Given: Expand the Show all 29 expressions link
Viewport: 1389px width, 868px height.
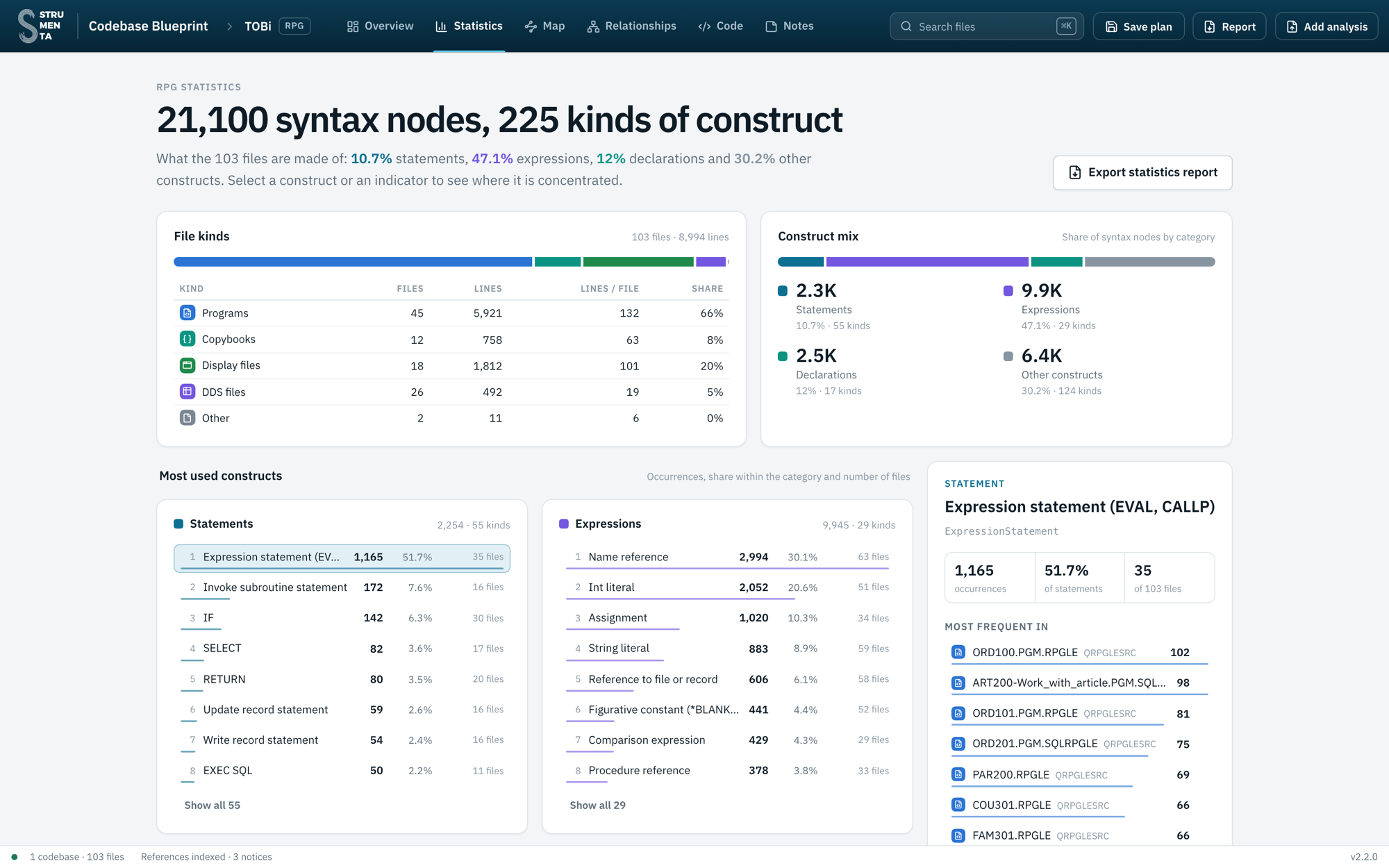Looking at the screenshot, I should point(597,806).
